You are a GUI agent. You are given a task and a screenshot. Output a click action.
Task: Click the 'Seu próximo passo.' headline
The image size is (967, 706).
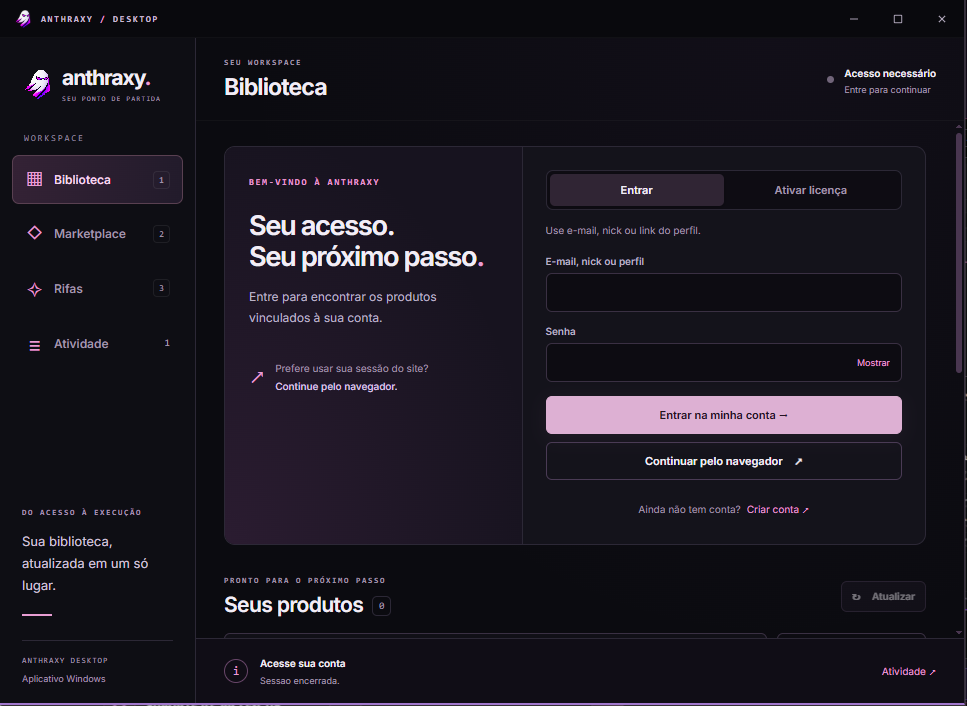(x=366, y=257)
